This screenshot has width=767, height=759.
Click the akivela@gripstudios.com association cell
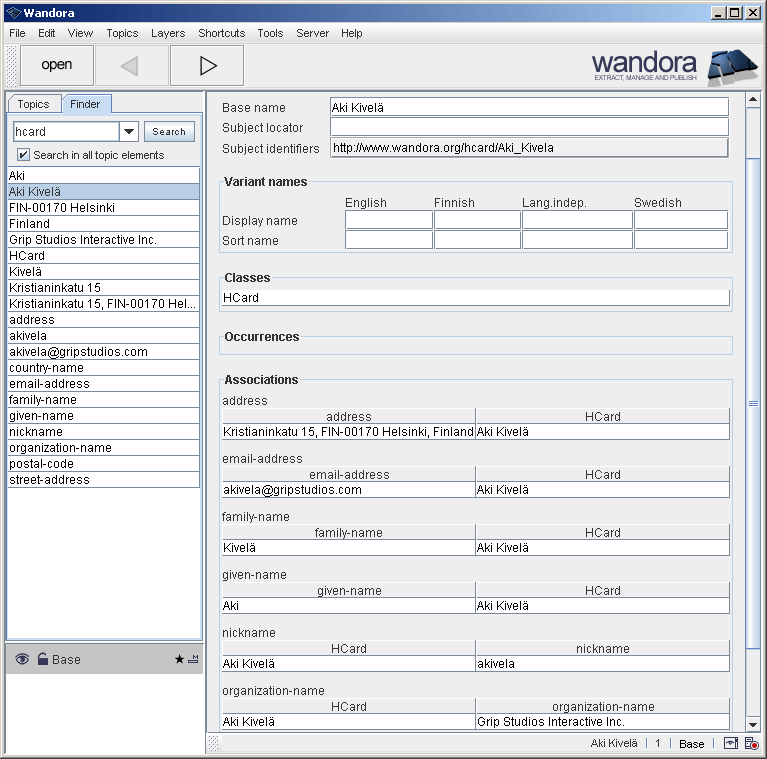tap(348, 490)
